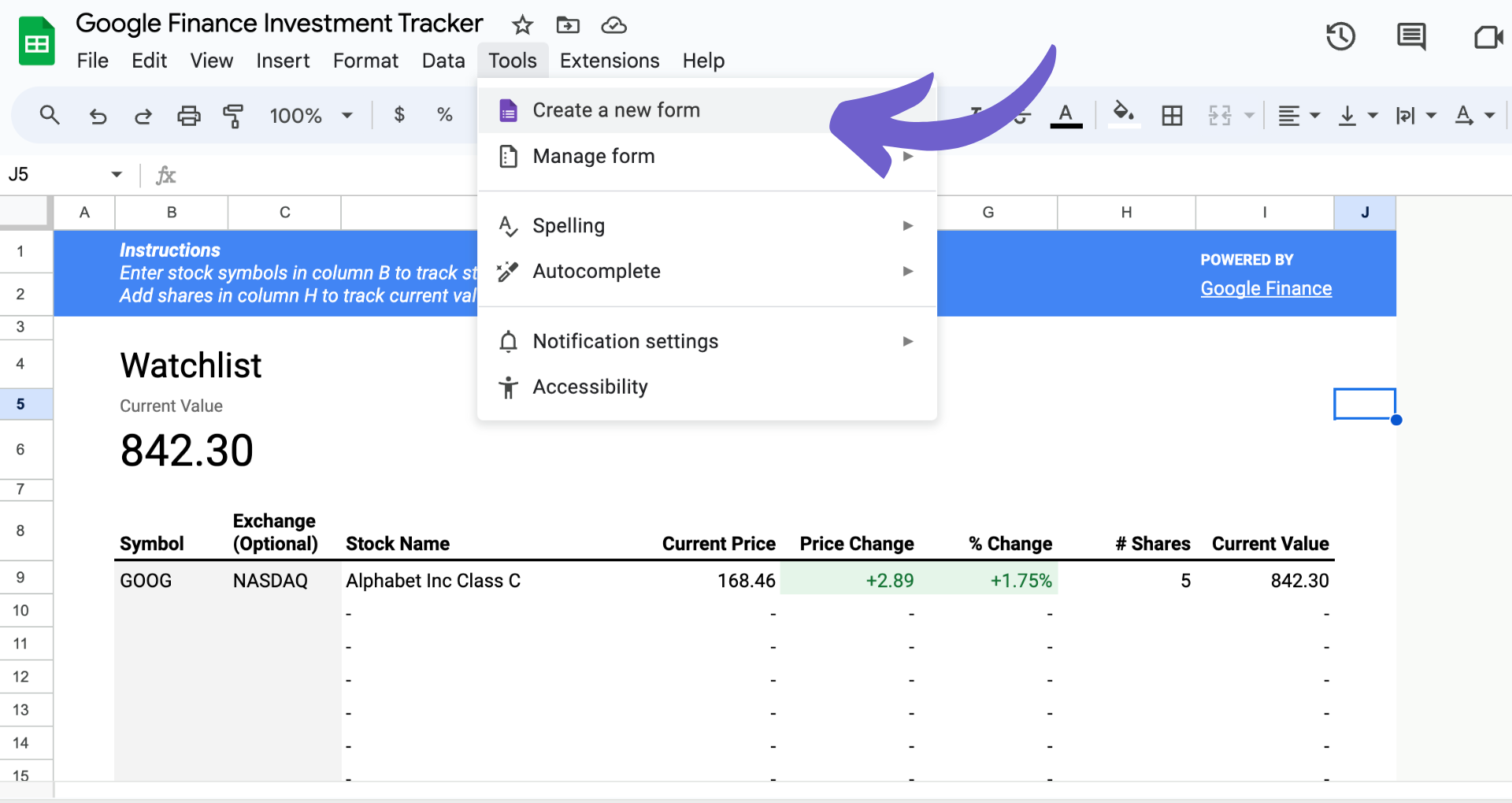Image resolution: width=1512 pixels, height=803 pixels.
Task: Follow the Google Finance link
Action: tap(1266, 289)
